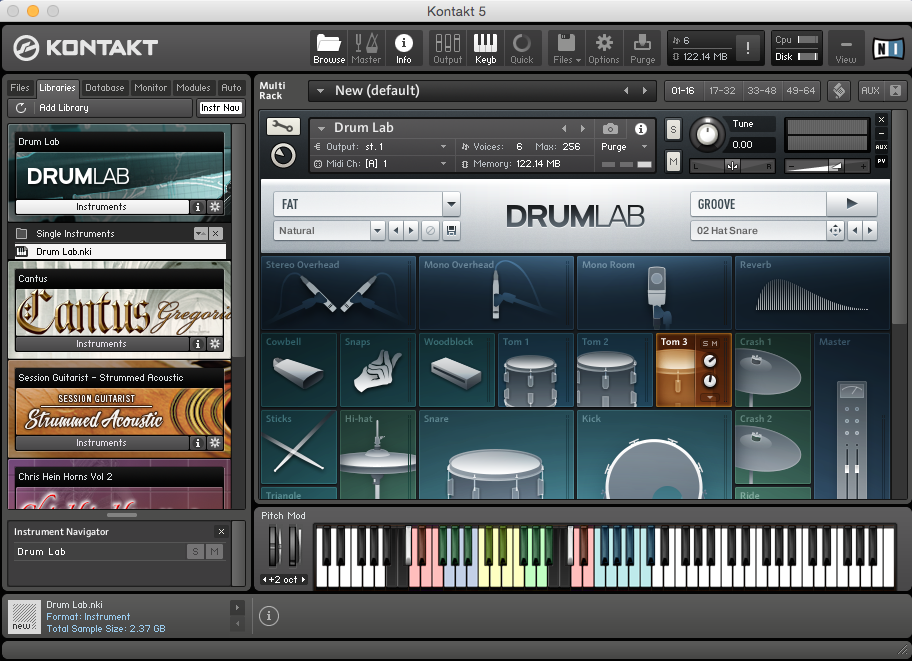Switch to the Libraries tab
This screenshot has height=661, width=912.
(x=57, y=88)
